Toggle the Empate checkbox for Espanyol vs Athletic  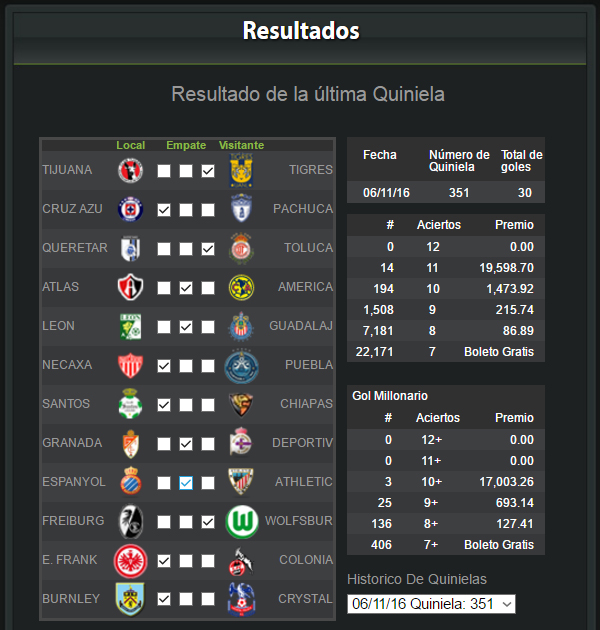pos(186,483)
